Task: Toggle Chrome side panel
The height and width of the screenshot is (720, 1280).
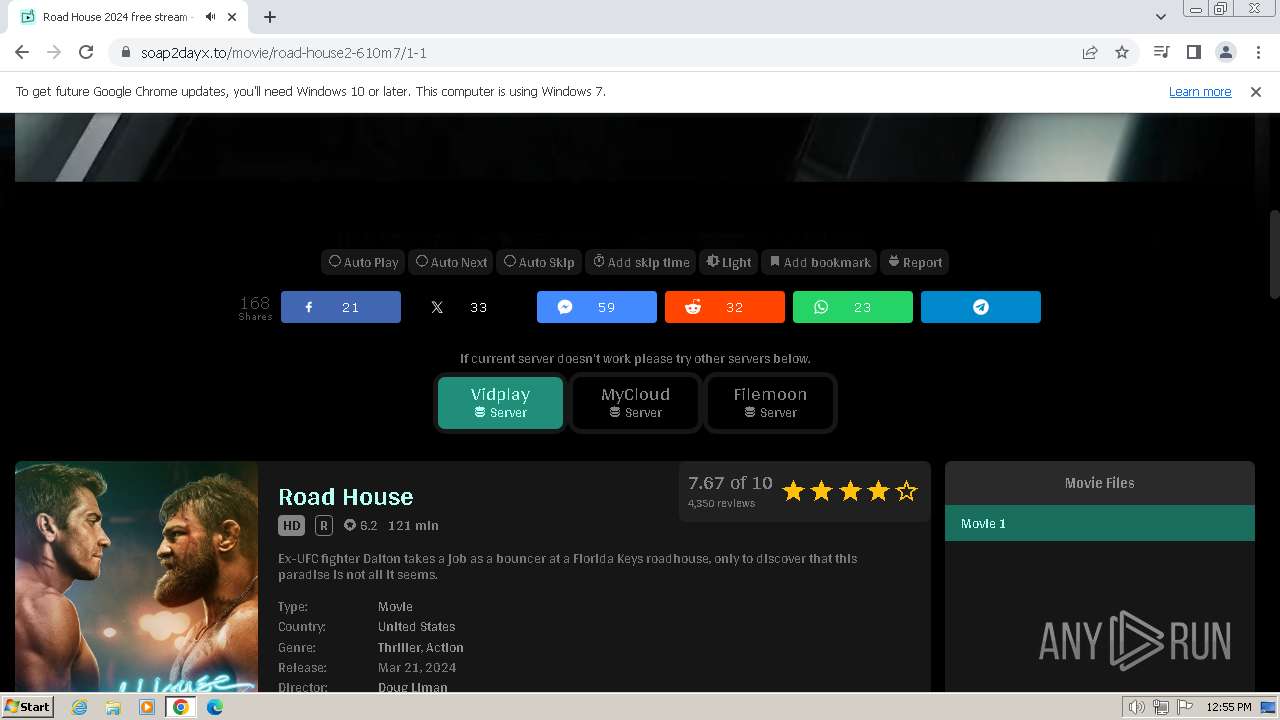Action: pos(1193,52)
